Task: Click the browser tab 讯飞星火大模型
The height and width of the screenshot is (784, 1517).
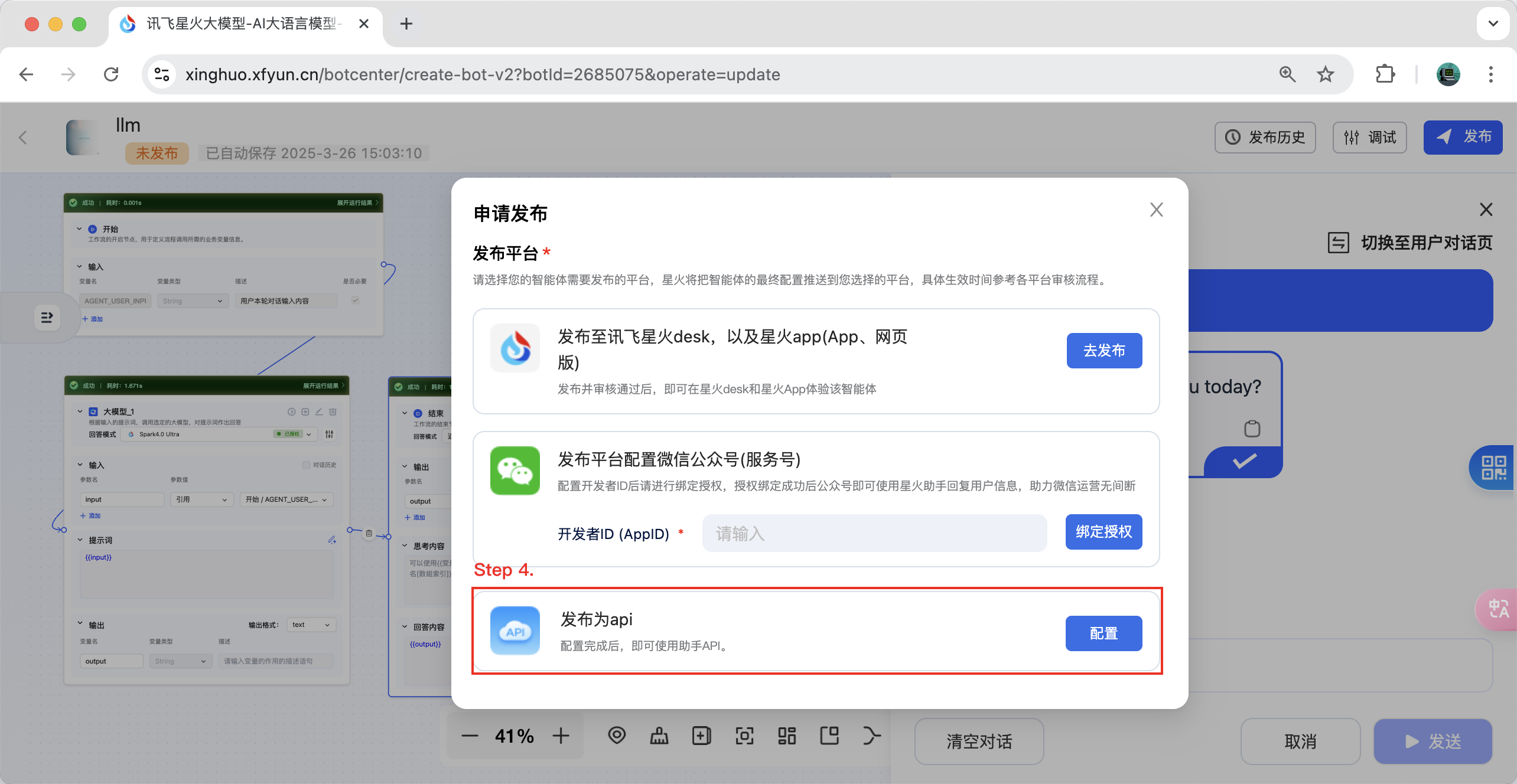Action: click(242, 24)
